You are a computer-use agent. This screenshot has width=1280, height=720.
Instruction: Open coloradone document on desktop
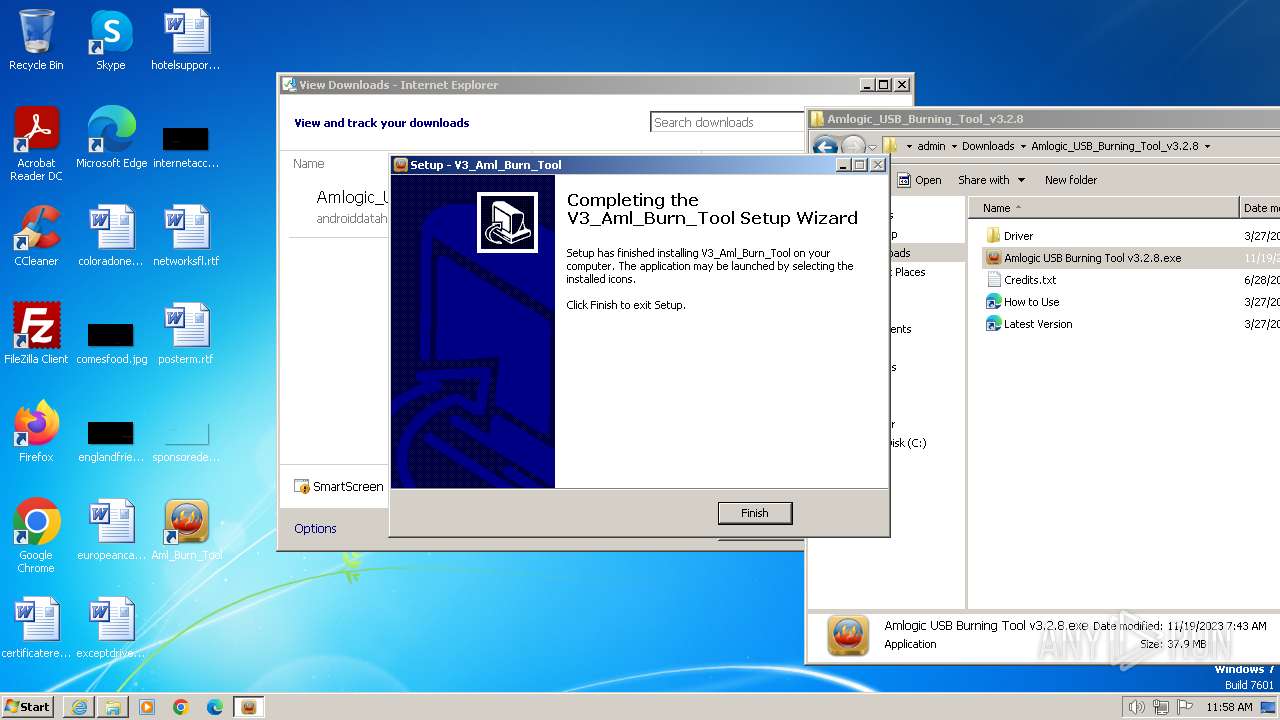[x=111, y=236]
